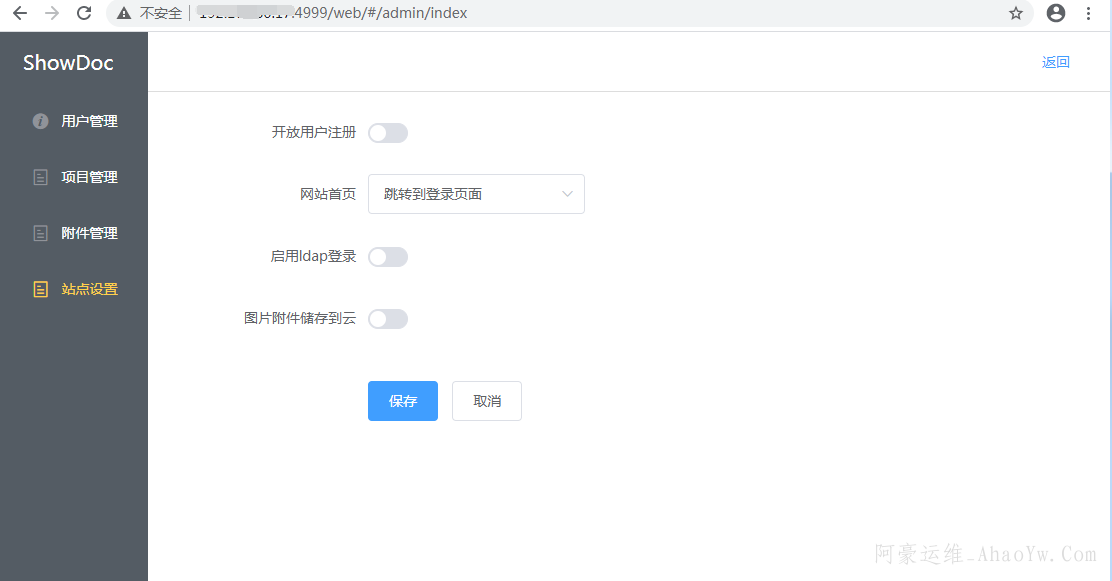Image resolution: width=1112 pixels, height=581 pixels.
Task: Click the 不安全 warning triangle icon
Action: pos(124,14)
